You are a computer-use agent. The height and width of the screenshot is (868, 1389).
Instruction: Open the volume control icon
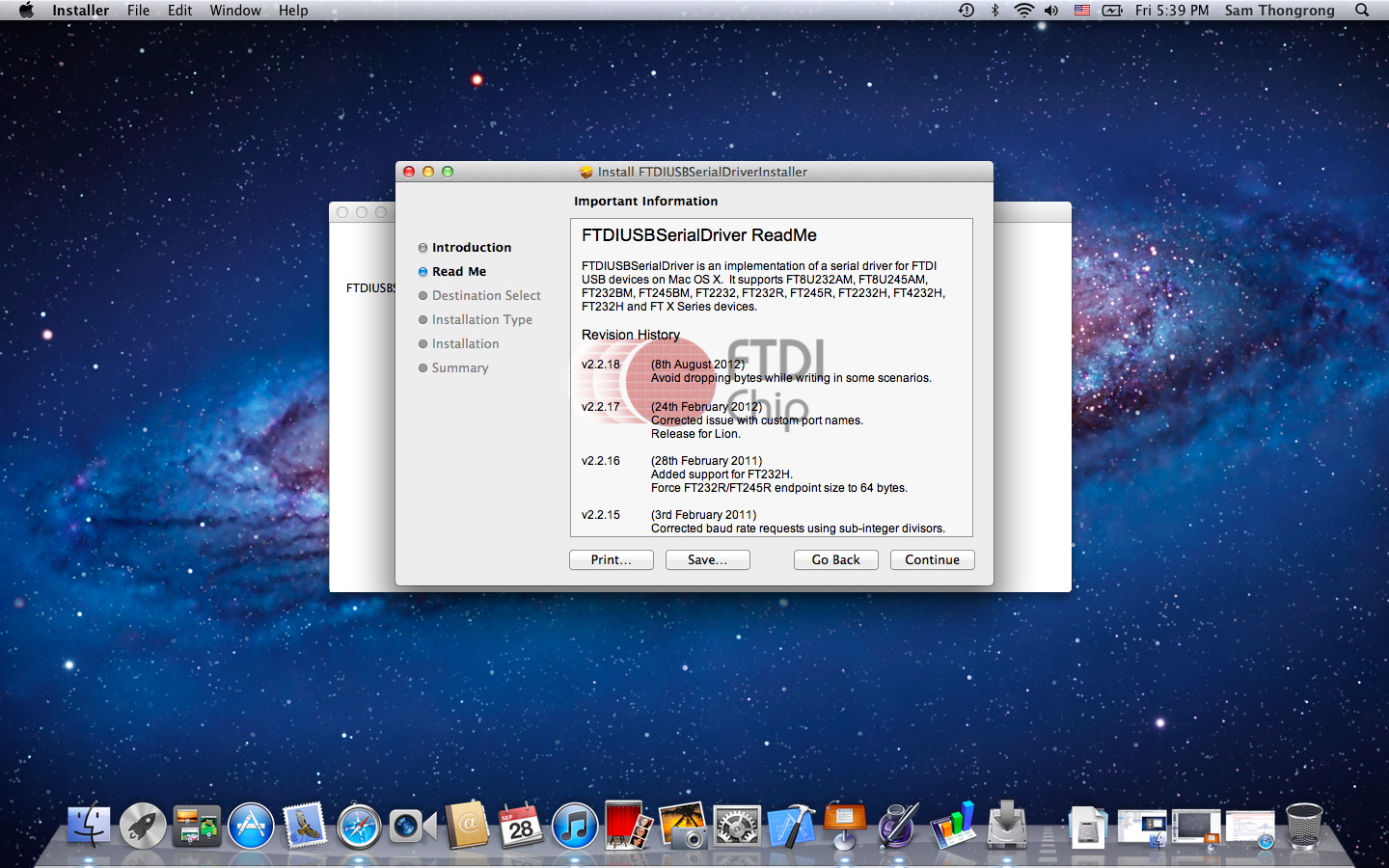click(x=1051, y=10)
